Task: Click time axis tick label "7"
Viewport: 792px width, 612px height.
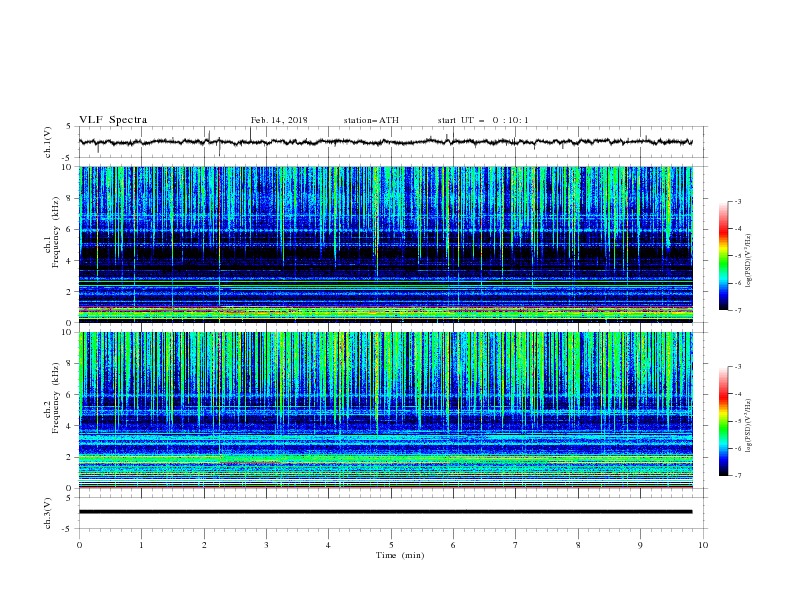Action: coord(516,545)
